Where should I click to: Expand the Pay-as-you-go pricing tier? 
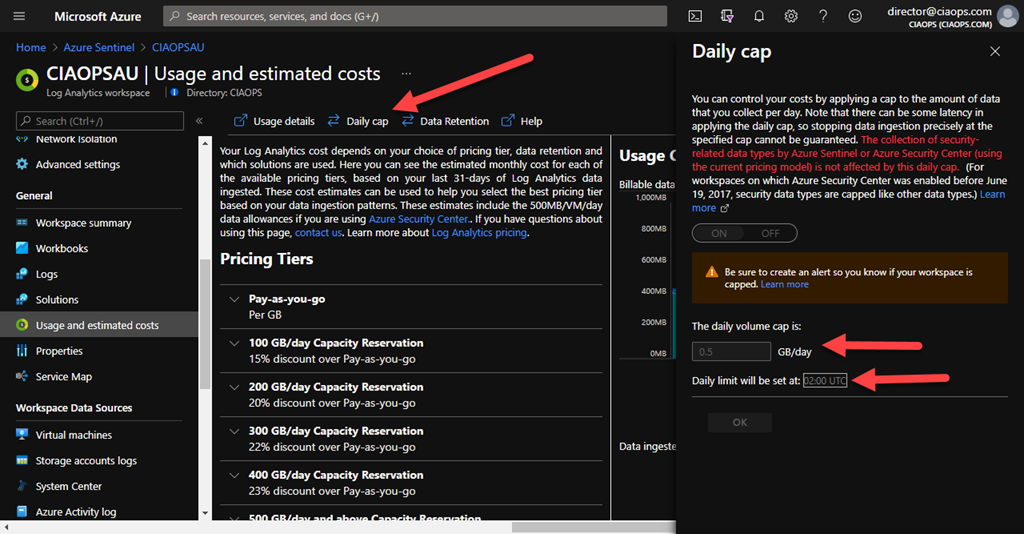[235, 299]
